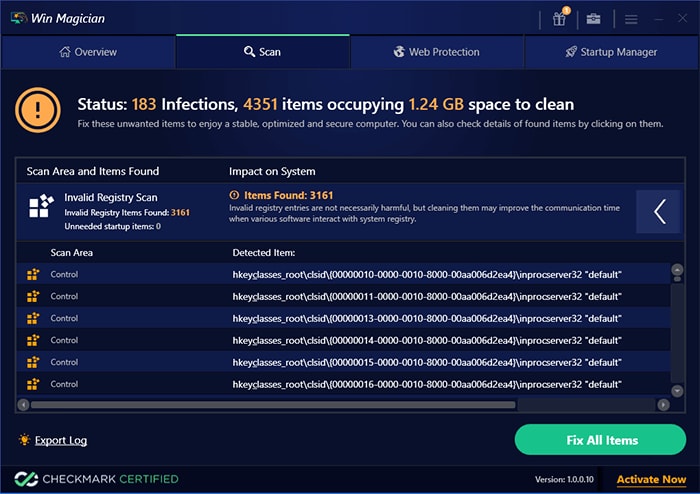Click the vertical scrollbar down arrow
Image resolution: width=700 pixels, height=494 pixels.
tap(677, 391)
